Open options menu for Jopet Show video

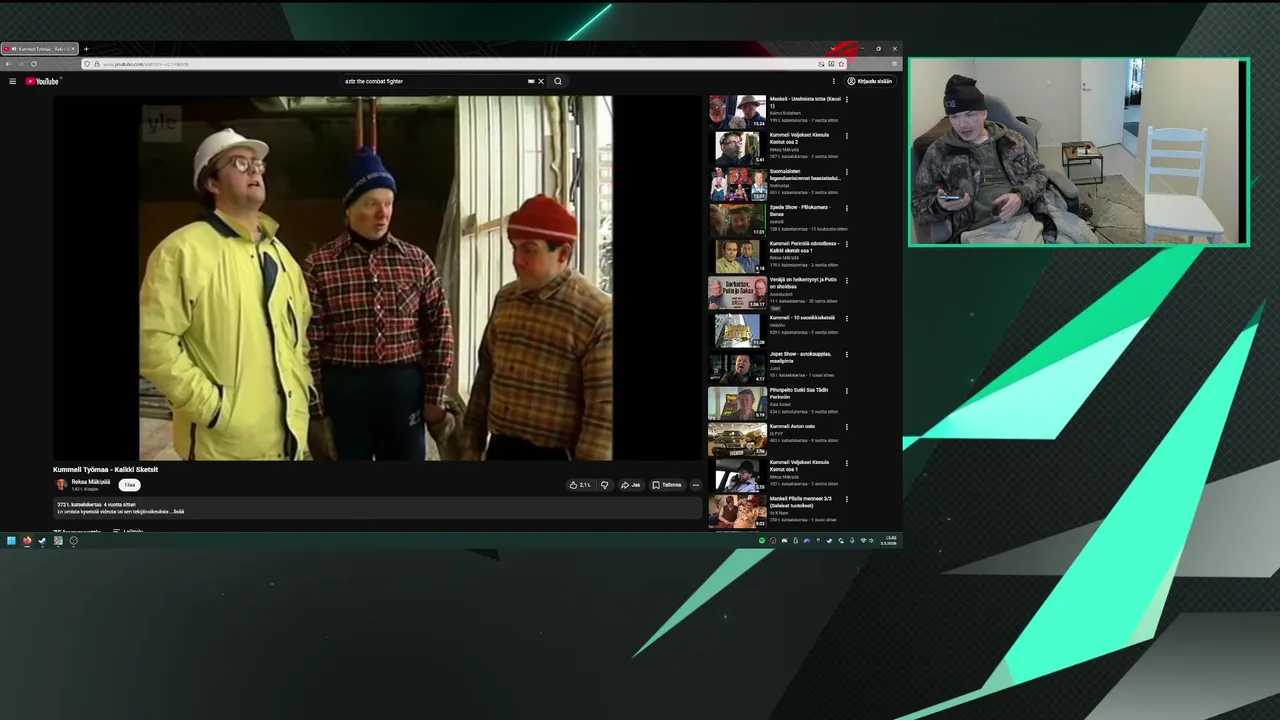pyautogui.click(x=847, y=354)
